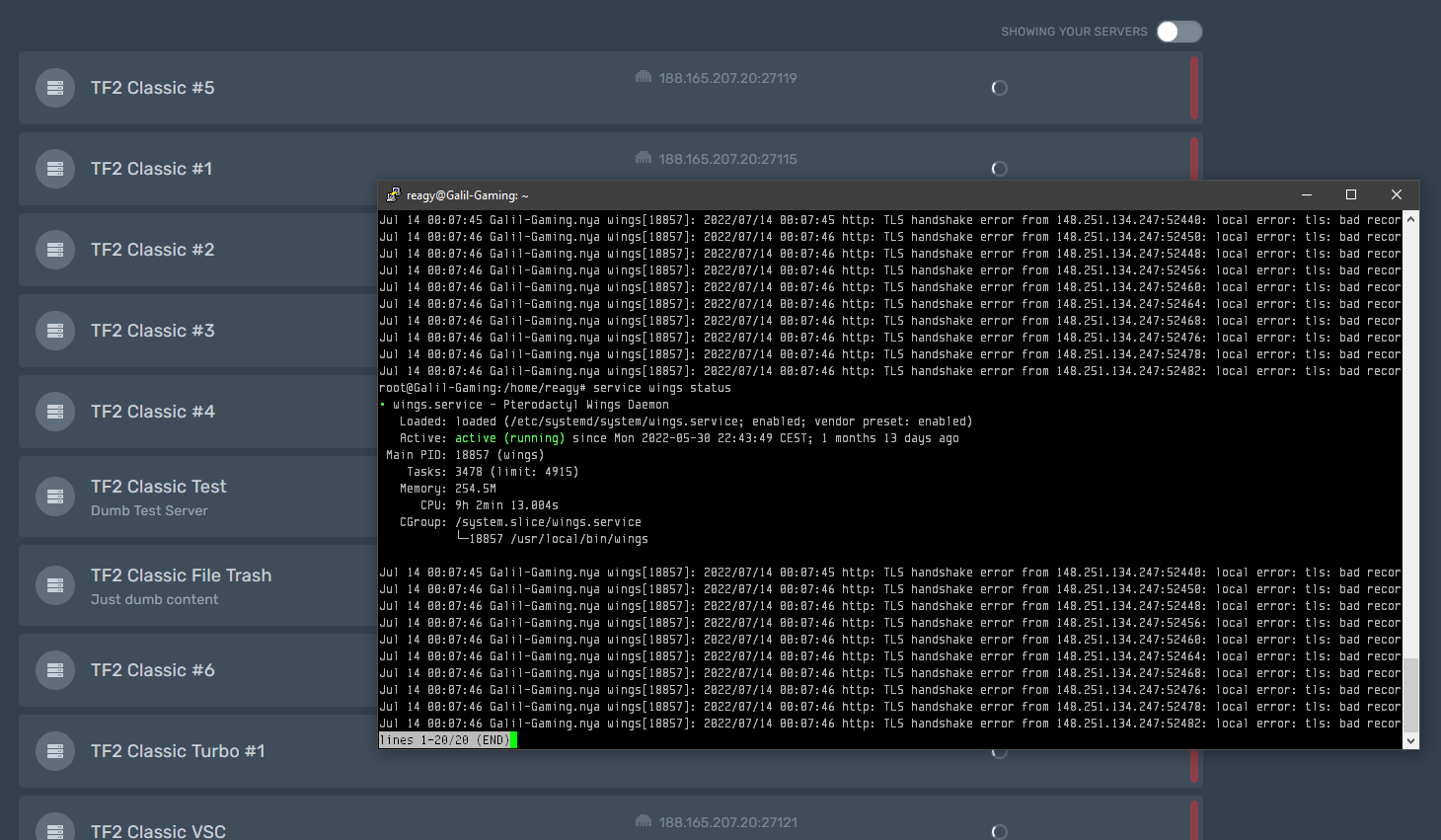Click the 'Main PID: 18857 (wings)' line
This screenshot has width=1441, height=840.
[x=465, y=455]
